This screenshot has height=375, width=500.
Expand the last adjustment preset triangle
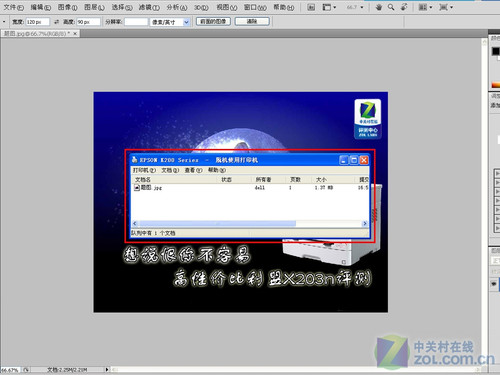point(497,228)
